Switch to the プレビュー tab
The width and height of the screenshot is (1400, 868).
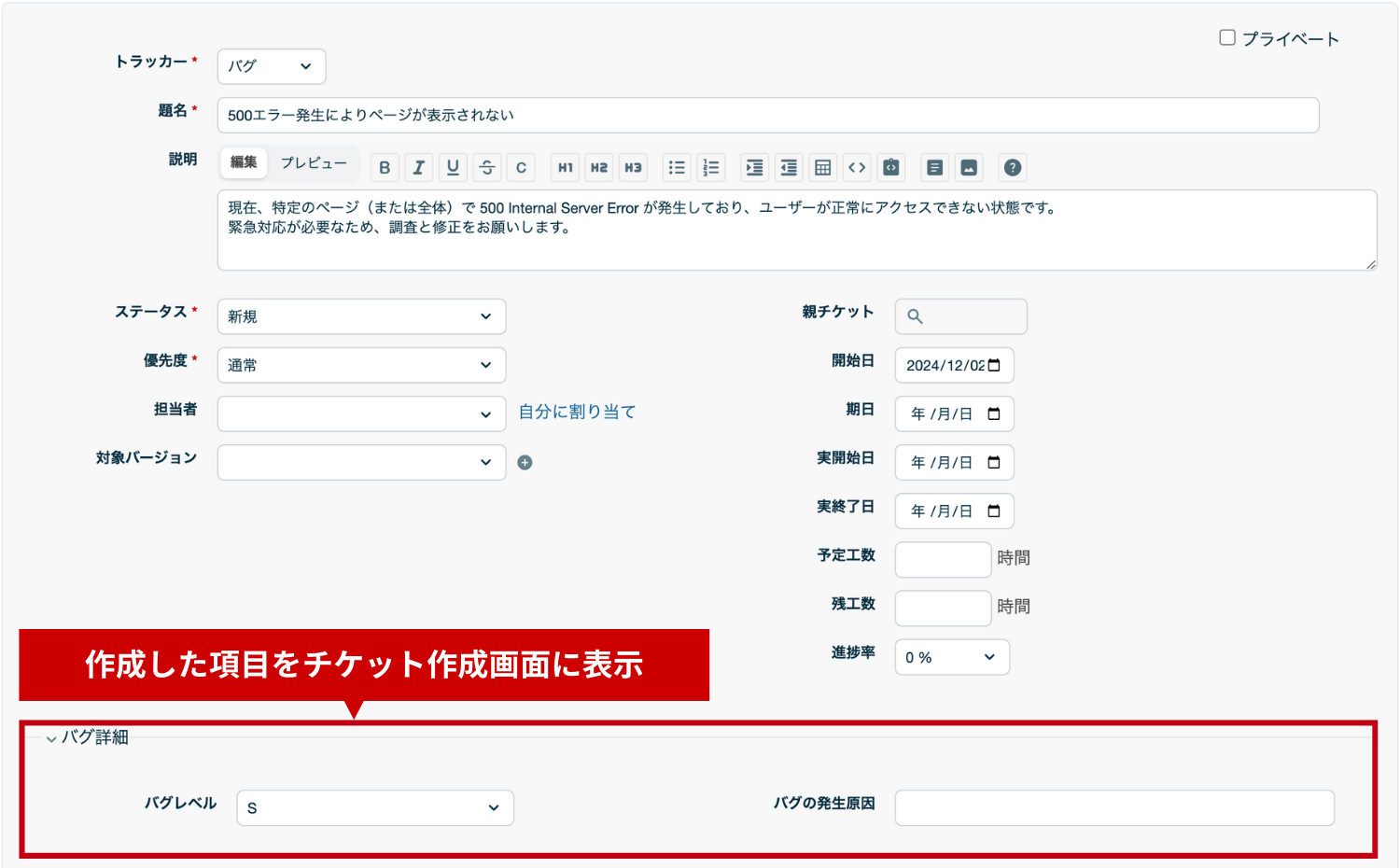pos(314,162)
